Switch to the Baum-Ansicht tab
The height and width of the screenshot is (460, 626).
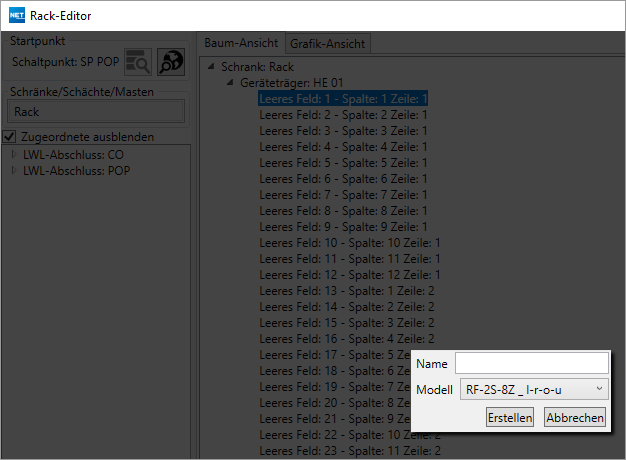241,43
